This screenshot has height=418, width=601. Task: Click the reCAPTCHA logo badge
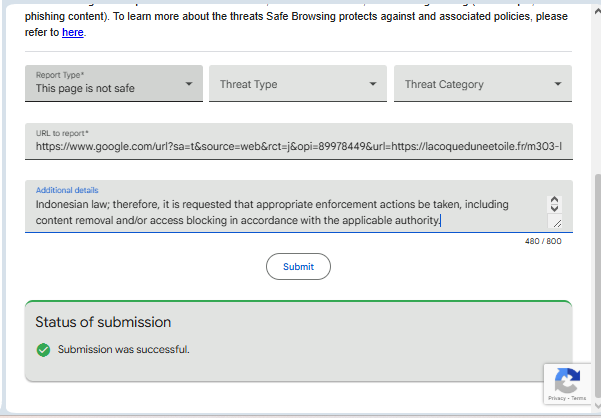coord(566,380)
